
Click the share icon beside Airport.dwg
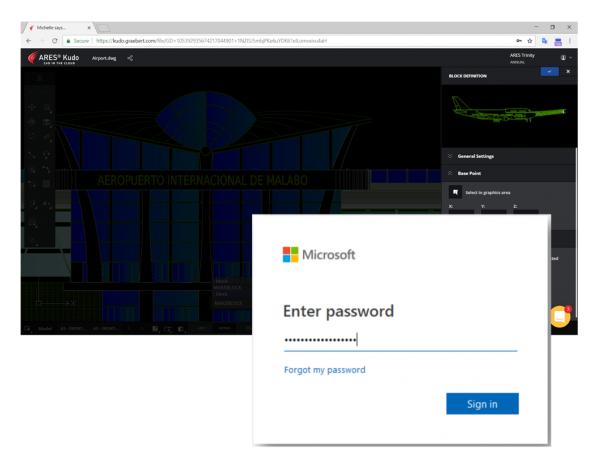[130, 59]
